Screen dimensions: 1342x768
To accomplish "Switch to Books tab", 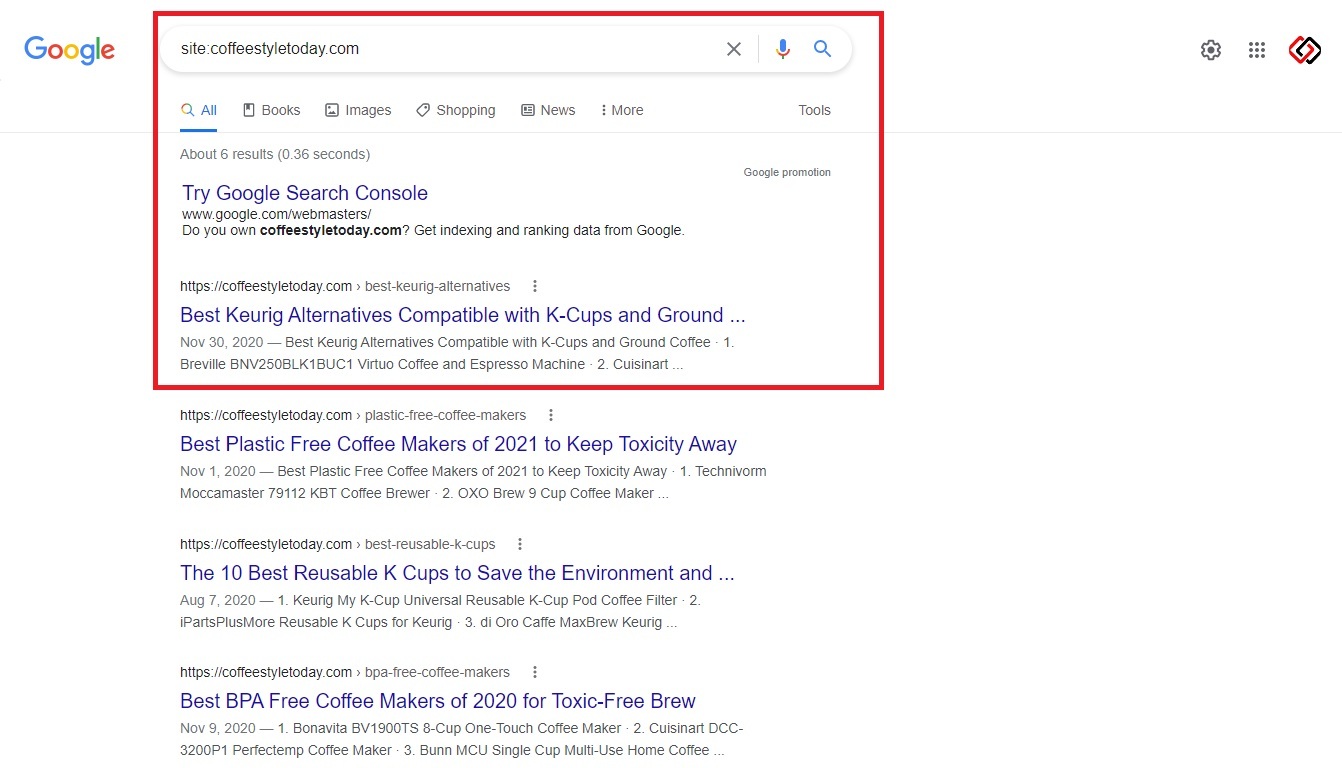I will 271,110.
